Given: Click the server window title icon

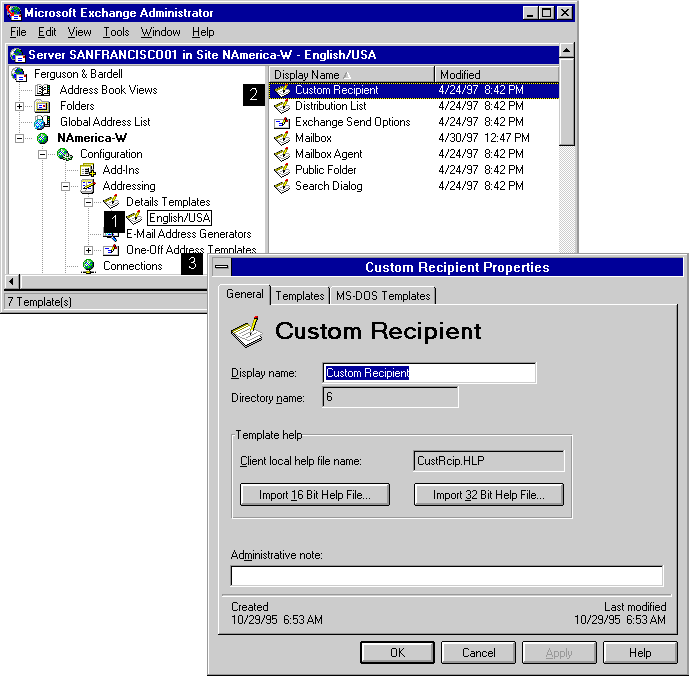Looking at the screenshot, I should pos(18,55).
